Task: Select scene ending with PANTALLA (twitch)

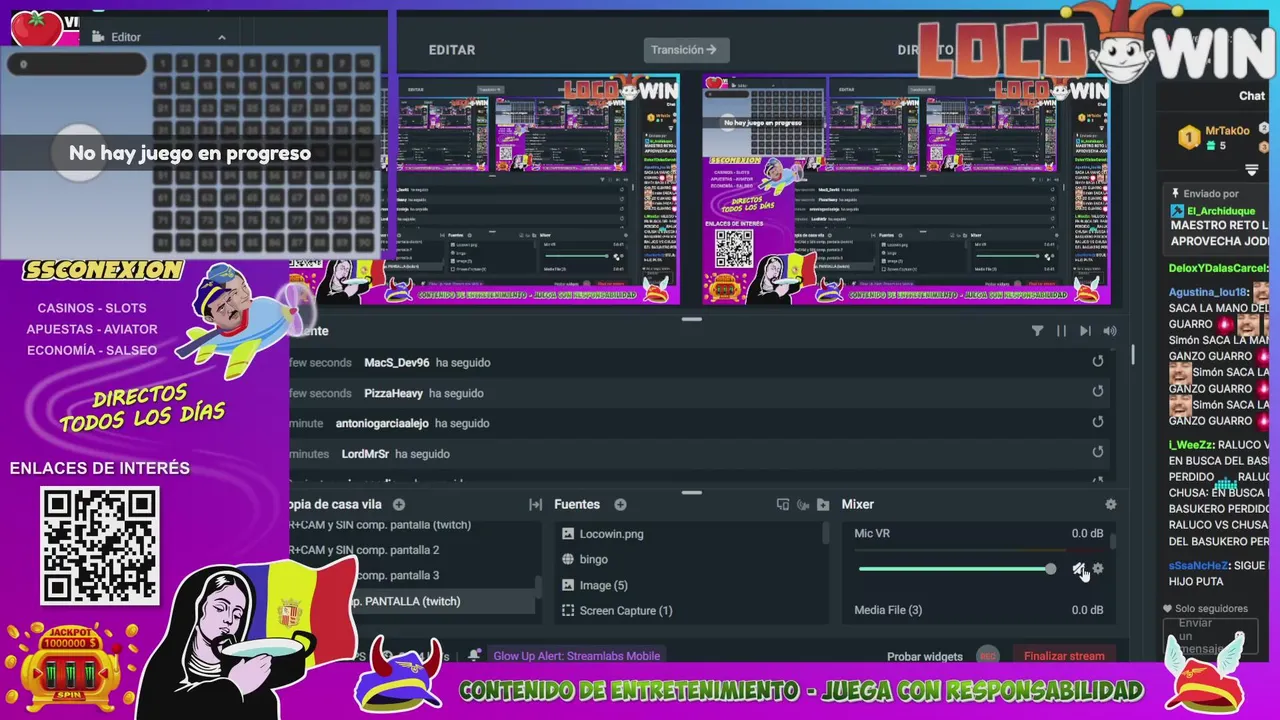Action: pyautogui.click(x=412, y=601)
